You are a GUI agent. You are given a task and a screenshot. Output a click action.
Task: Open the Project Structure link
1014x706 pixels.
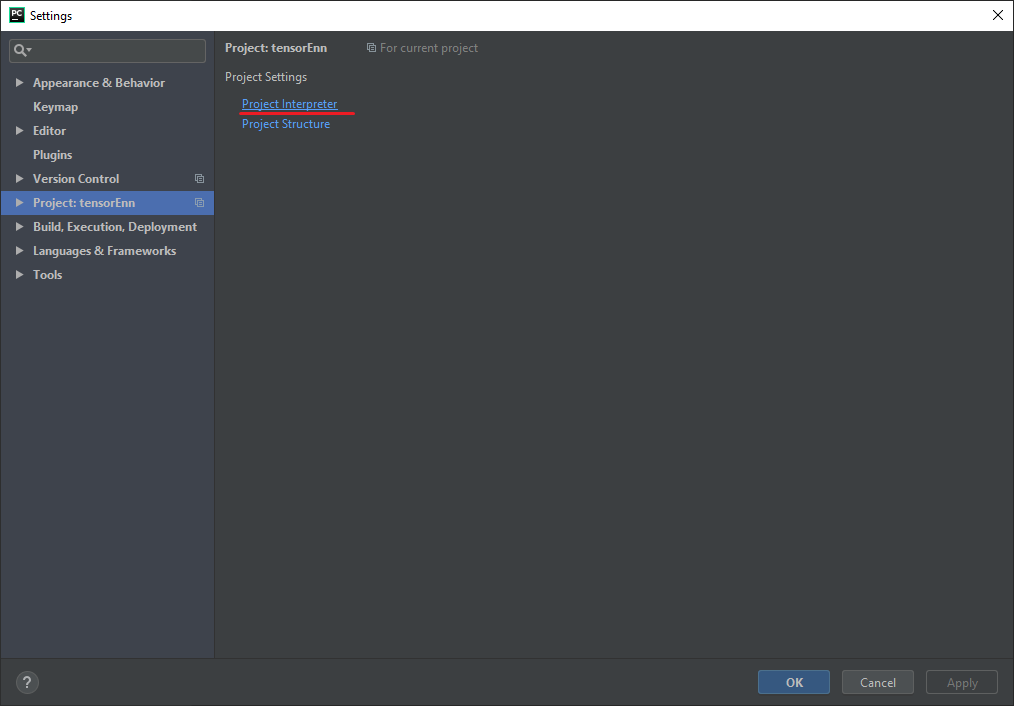[x=286, y=123]
